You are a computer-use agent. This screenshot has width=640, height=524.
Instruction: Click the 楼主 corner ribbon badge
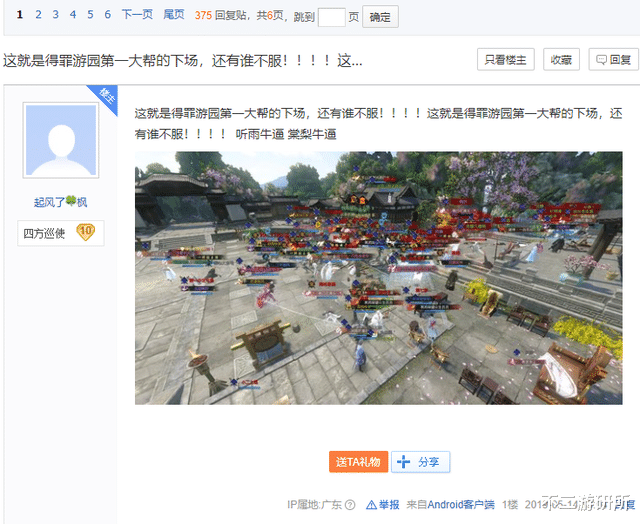tap(105, 97)
